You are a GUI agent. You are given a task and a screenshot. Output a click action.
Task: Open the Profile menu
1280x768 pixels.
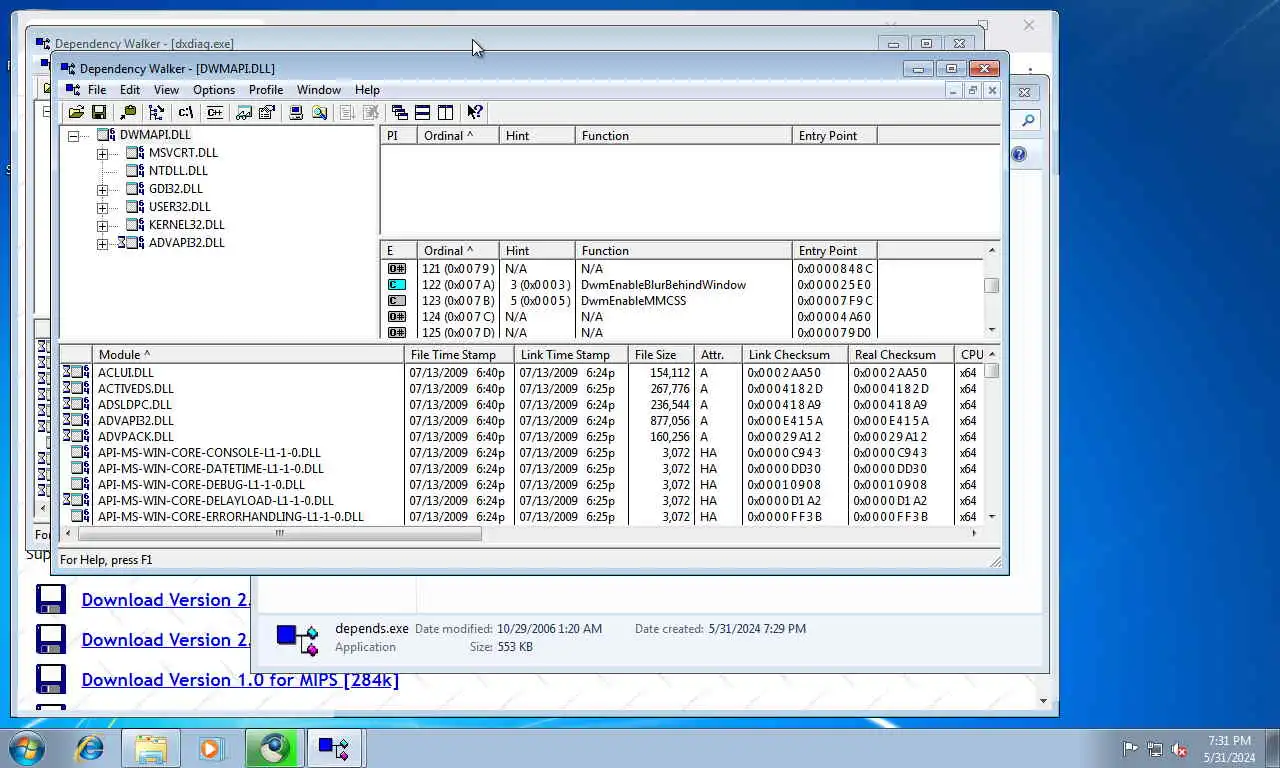pos(266,90)
